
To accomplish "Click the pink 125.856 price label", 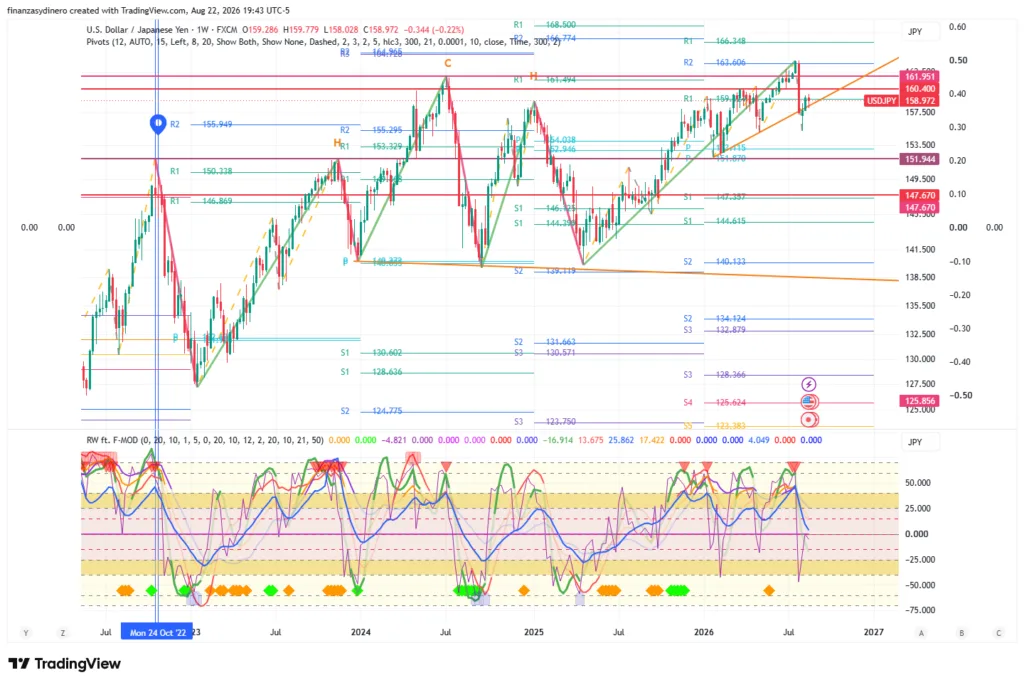I will tap(920, 401).
